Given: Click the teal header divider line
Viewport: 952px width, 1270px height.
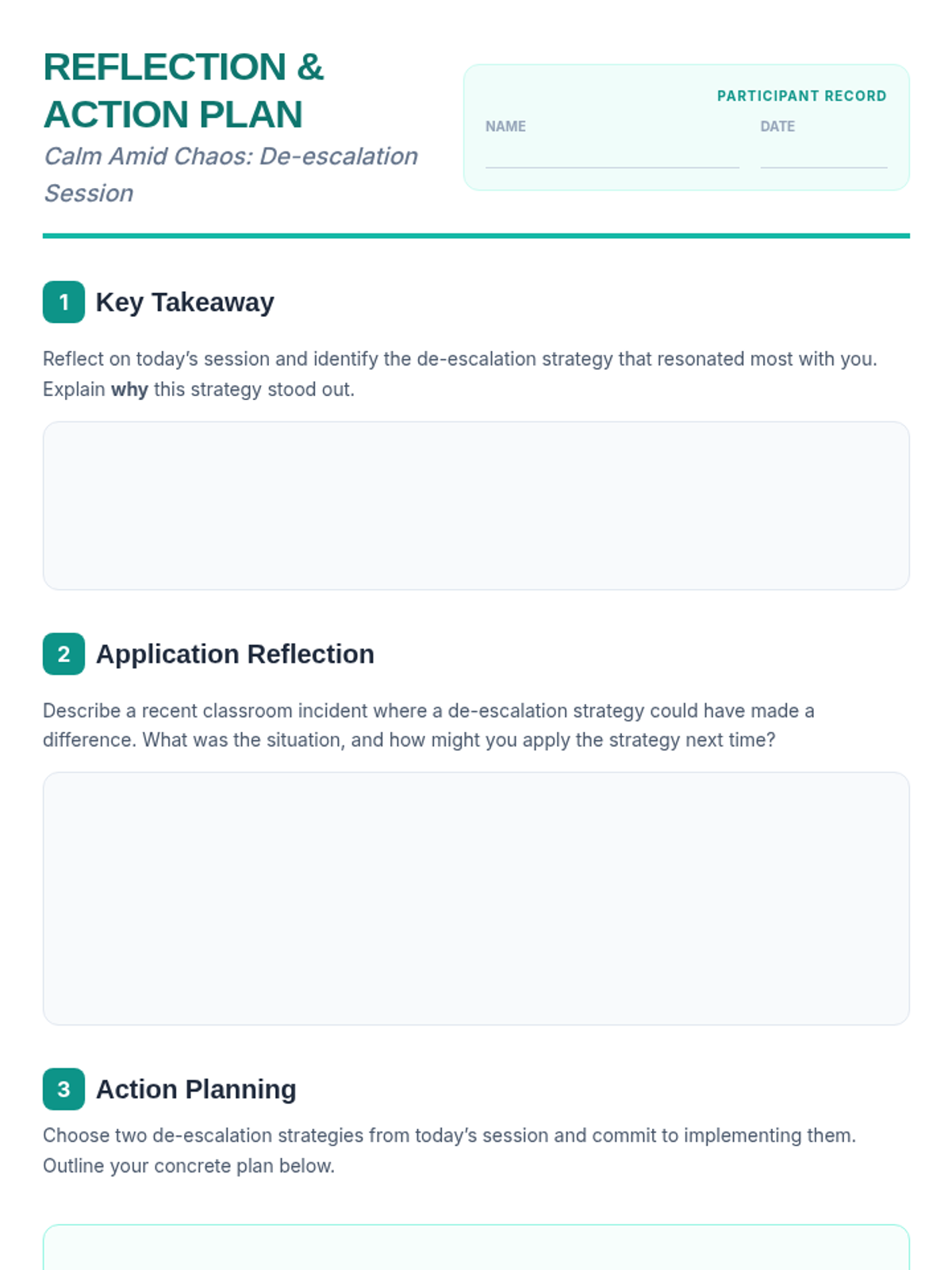Looking at the screenshot, I should tap(476, 236).
